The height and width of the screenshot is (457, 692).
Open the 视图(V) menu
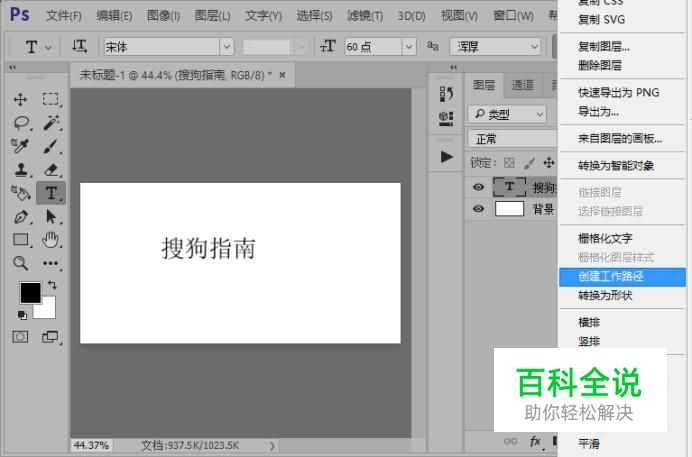pyautogui.click(x=459, y=16)
